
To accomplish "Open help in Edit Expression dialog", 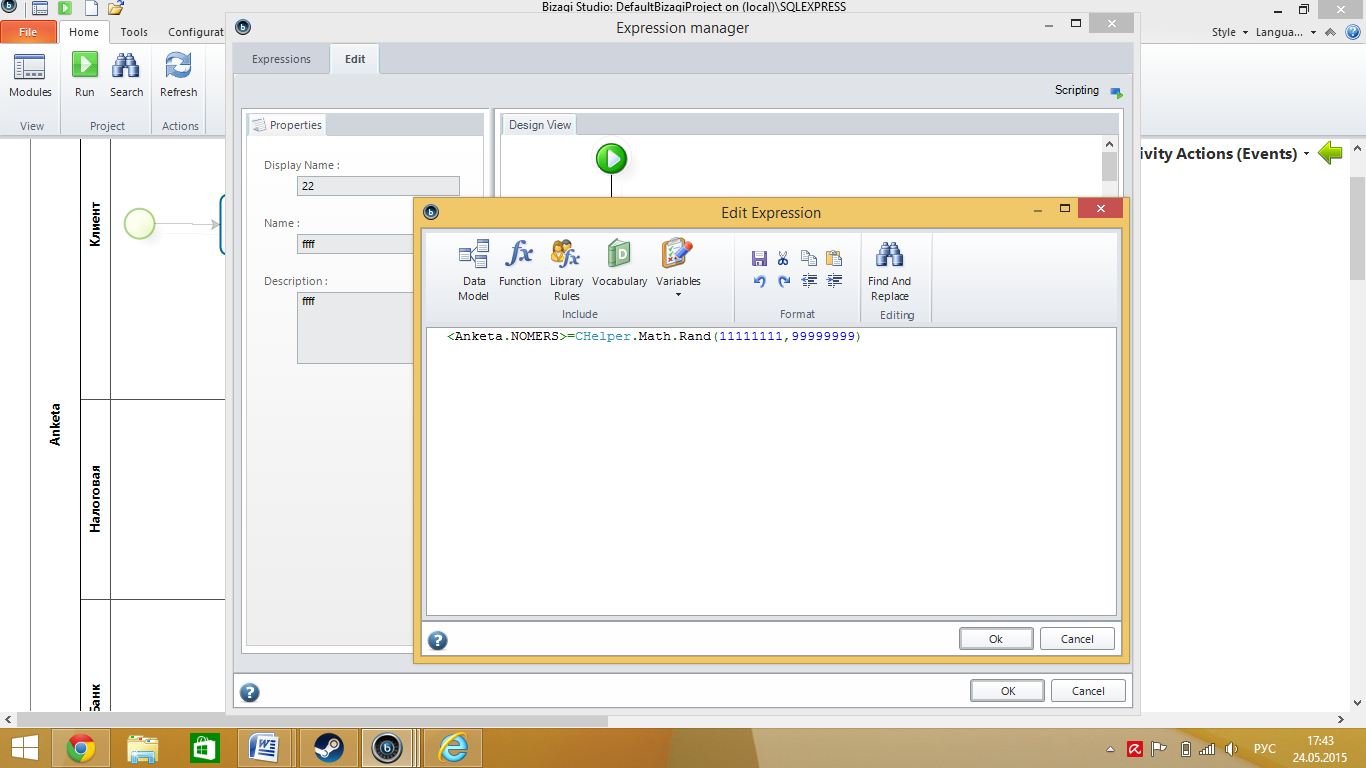I will [438, 640].
